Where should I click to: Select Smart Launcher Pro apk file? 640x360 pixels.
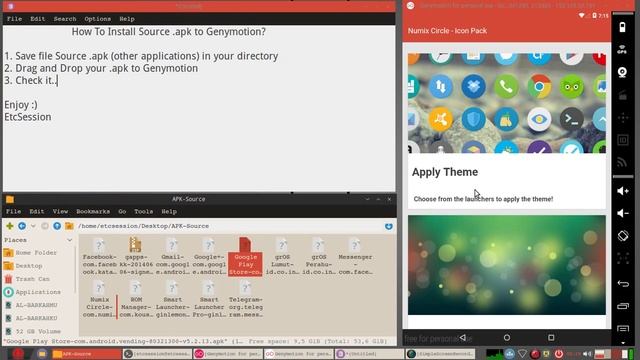209,299
